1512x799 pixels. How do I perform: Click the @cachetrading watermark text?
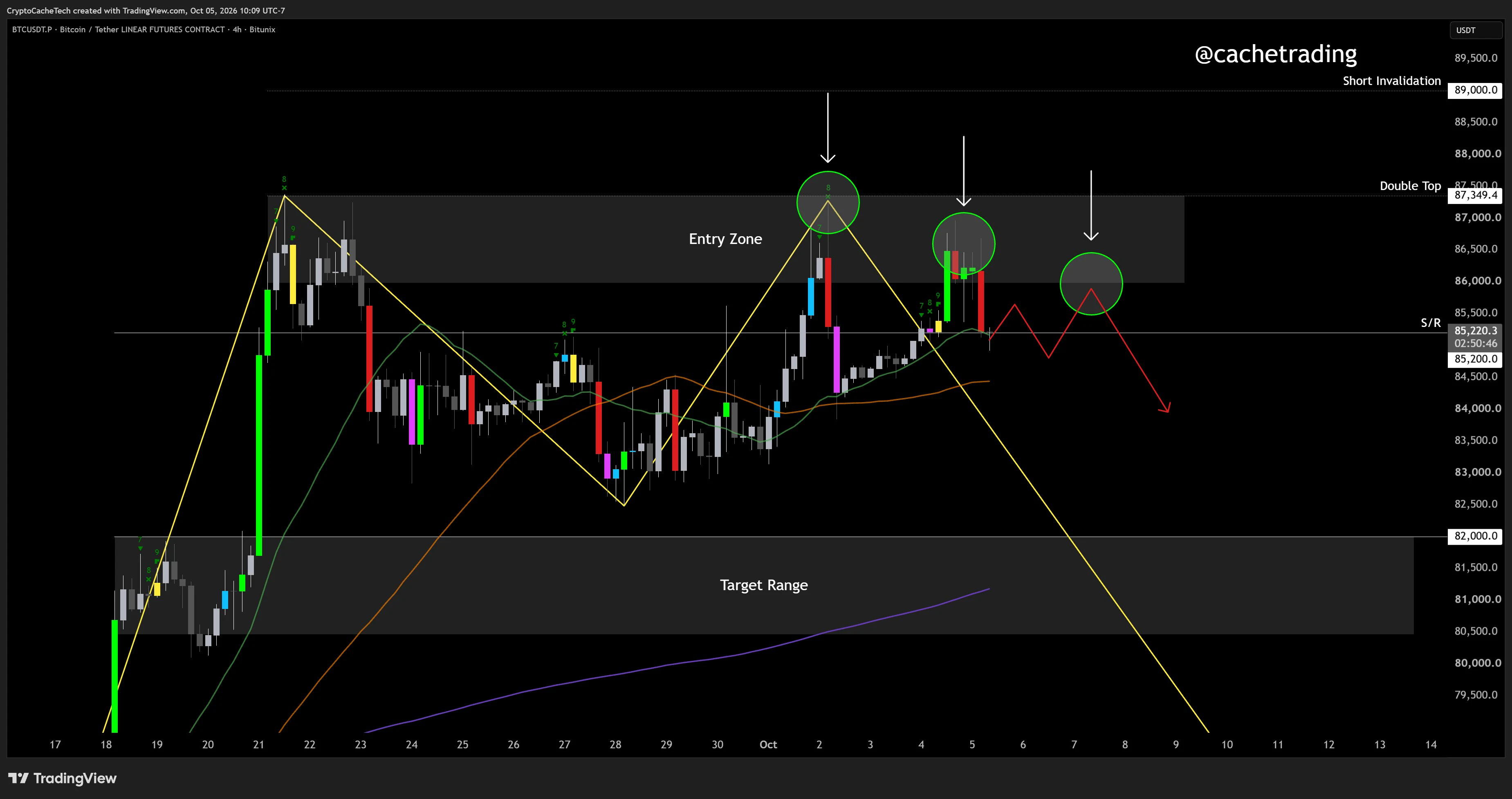point(1275,54)
